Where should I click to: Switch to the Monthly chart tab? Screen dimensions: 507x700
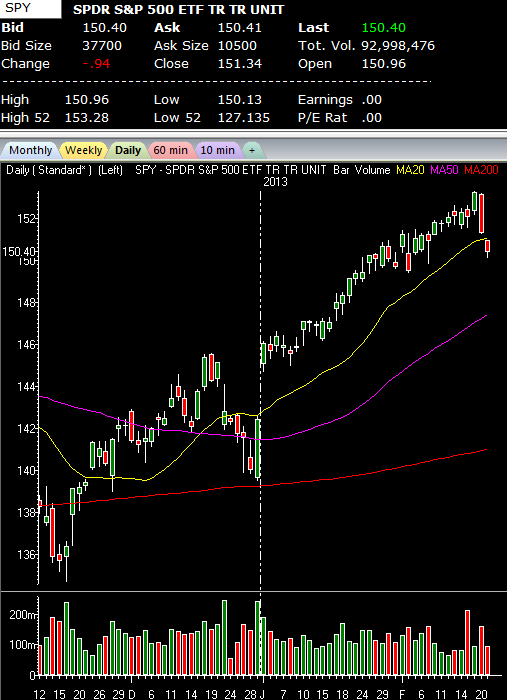30,150
